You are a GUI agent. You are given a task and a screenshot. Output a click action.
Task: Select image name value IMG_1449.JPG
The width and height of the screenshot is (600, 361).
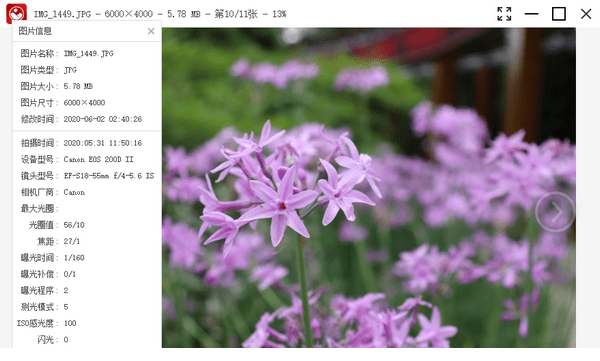point(88,54)
